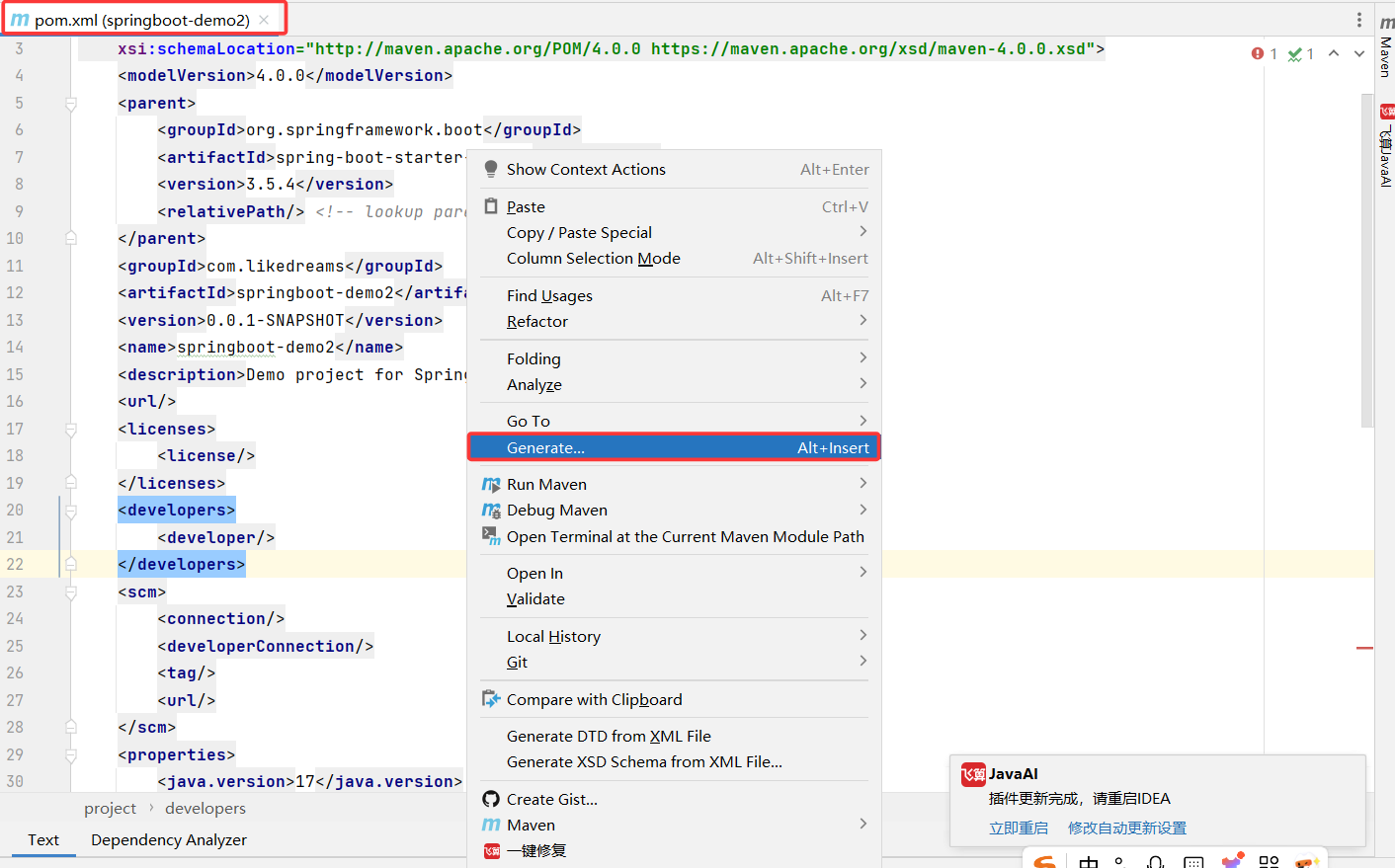Click the <groupId>com.likedreams</groupId> line
The image size is (1395, 868).
pyautogui.click(x=281, y=266)
